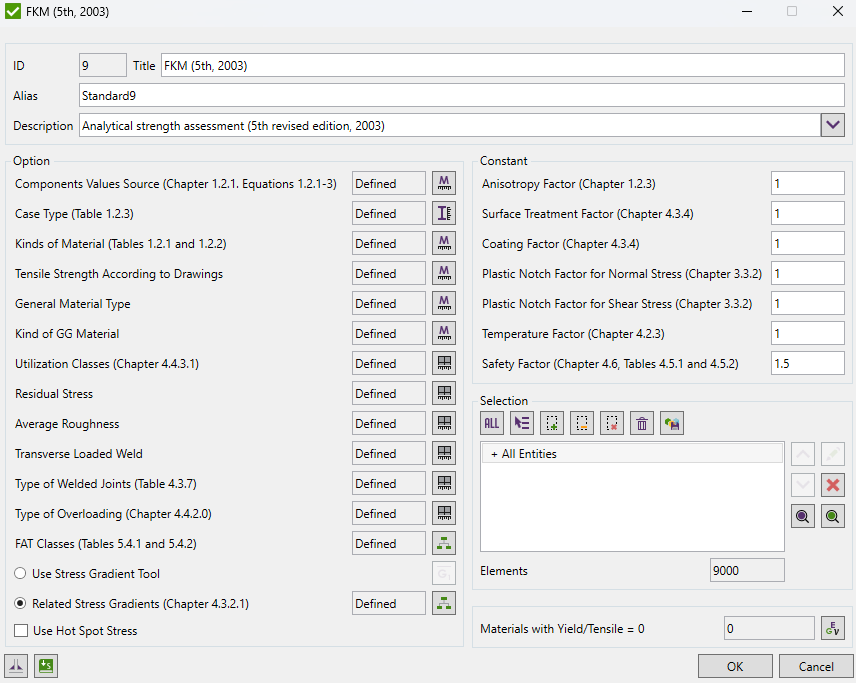The image size is (856, 683).
Task: Select Related Stress Gradients radio button
Action: click(21, 604)
